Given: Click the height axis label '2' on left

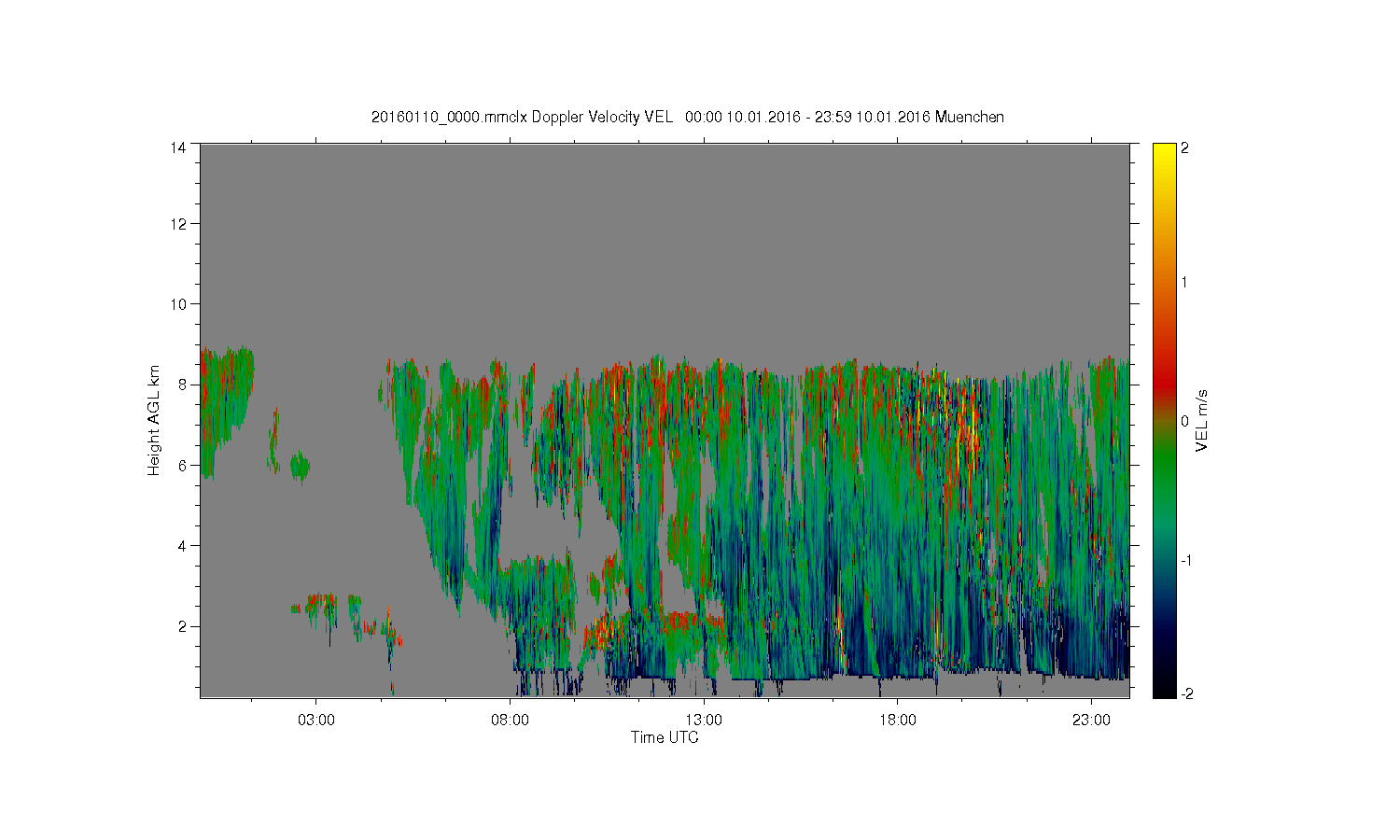Looking at the screenshot, I should (x=183, y=625).
